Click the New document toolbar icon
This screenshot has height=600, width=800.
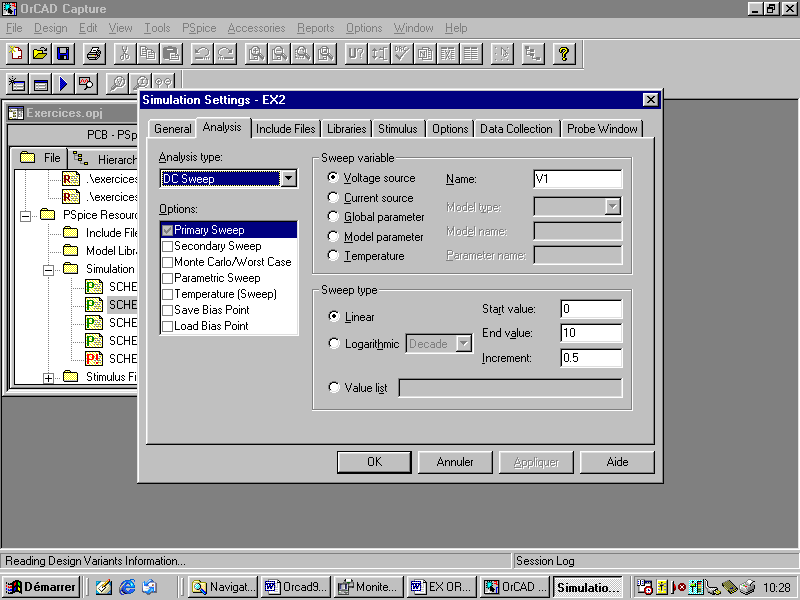click(x=16, y=54)
